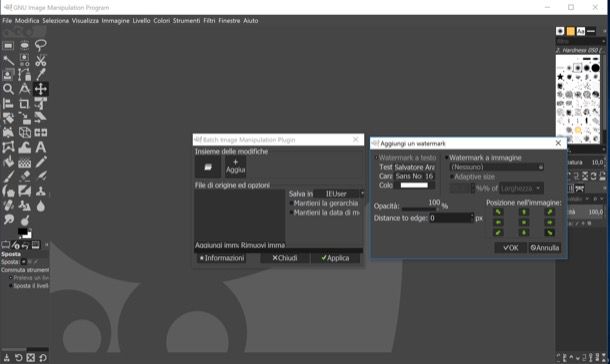This screenshot has height=364, width=610.
Task: Open the Modifica menu
Action: click(27, 21)
